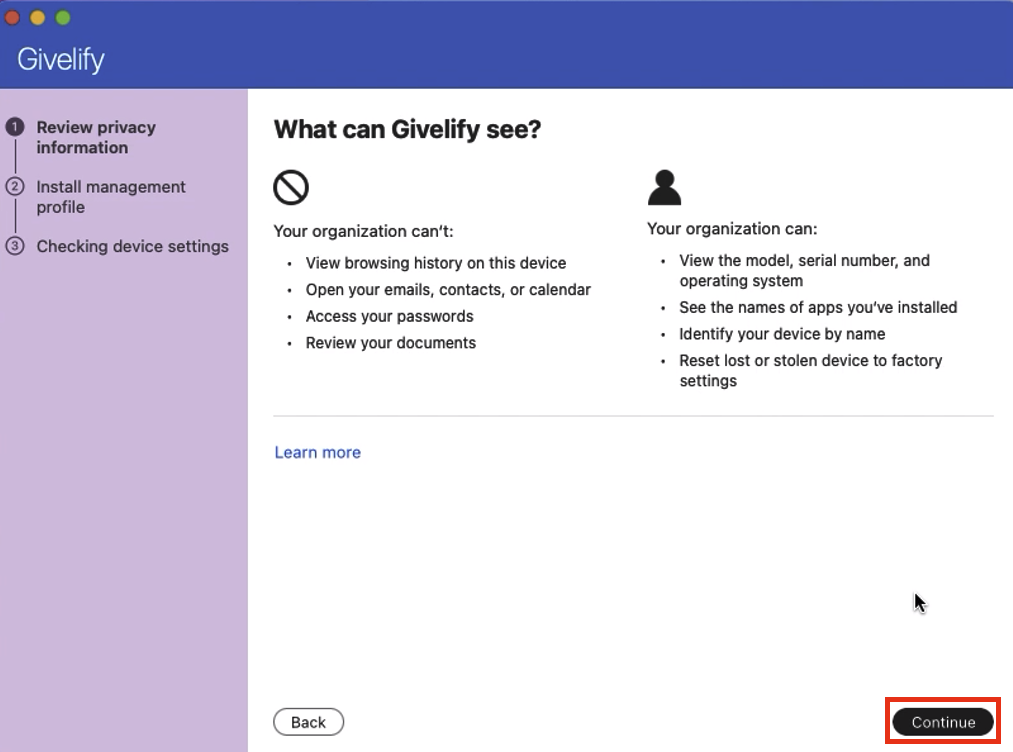
Task: Click the prohibited circle-slash icon
Action: pos(291,187)
